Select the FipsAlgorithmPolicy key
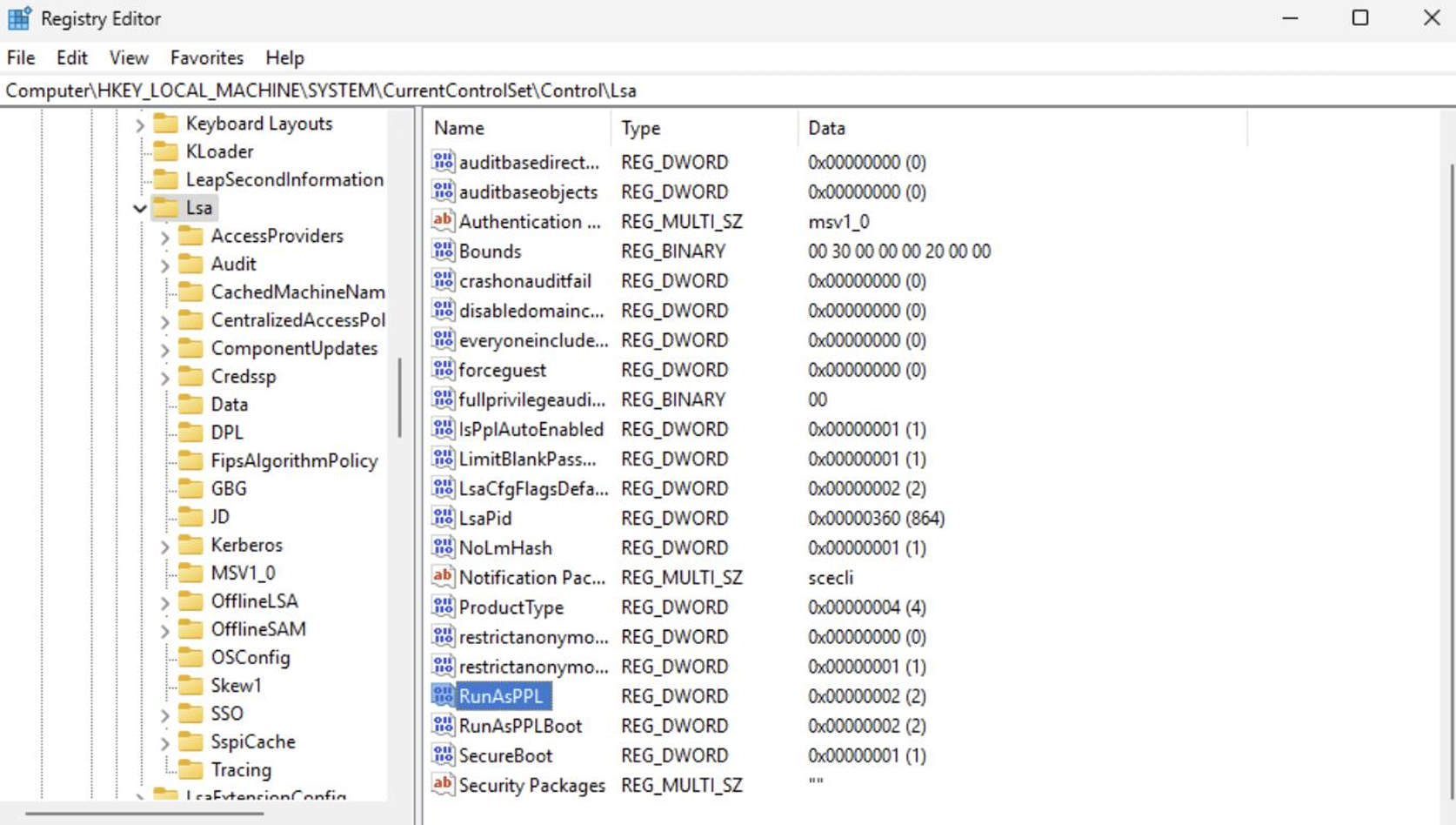This screenshot has height=825, width=1456. tap(293, 460)
